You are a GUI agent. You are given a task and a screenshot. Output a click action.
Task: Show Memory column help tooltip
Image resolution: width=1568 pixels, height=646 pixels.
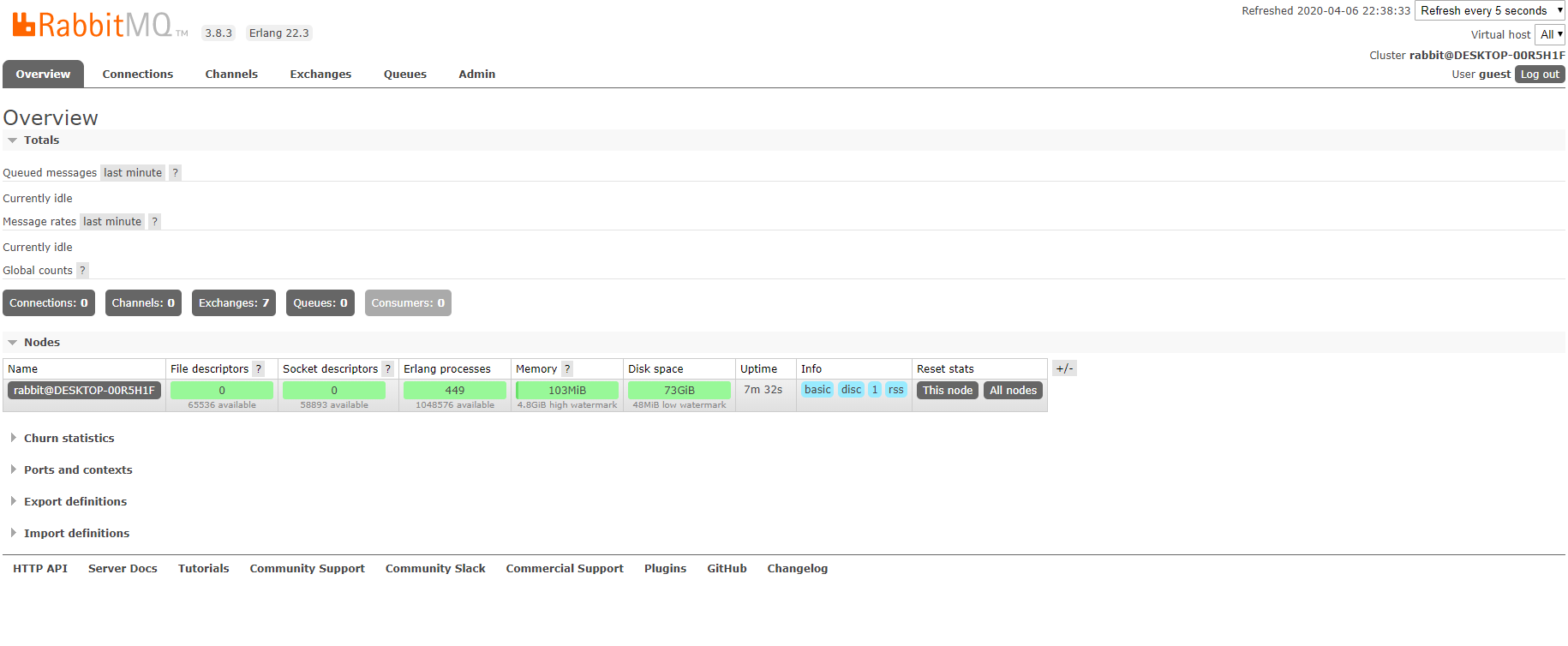pyautogui.click(x=566, y=369)
